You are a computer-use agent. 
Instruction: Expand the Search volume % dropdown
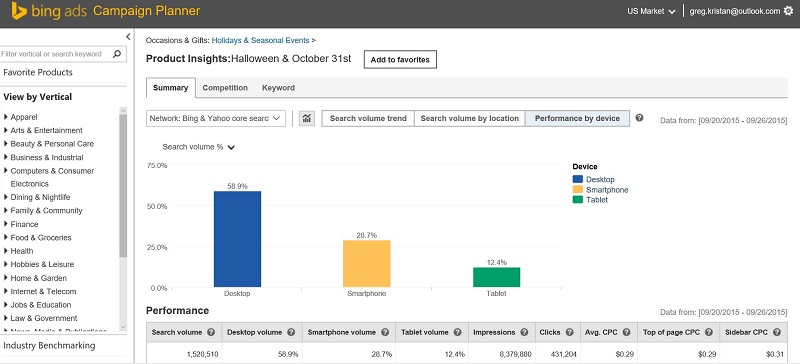198,147
